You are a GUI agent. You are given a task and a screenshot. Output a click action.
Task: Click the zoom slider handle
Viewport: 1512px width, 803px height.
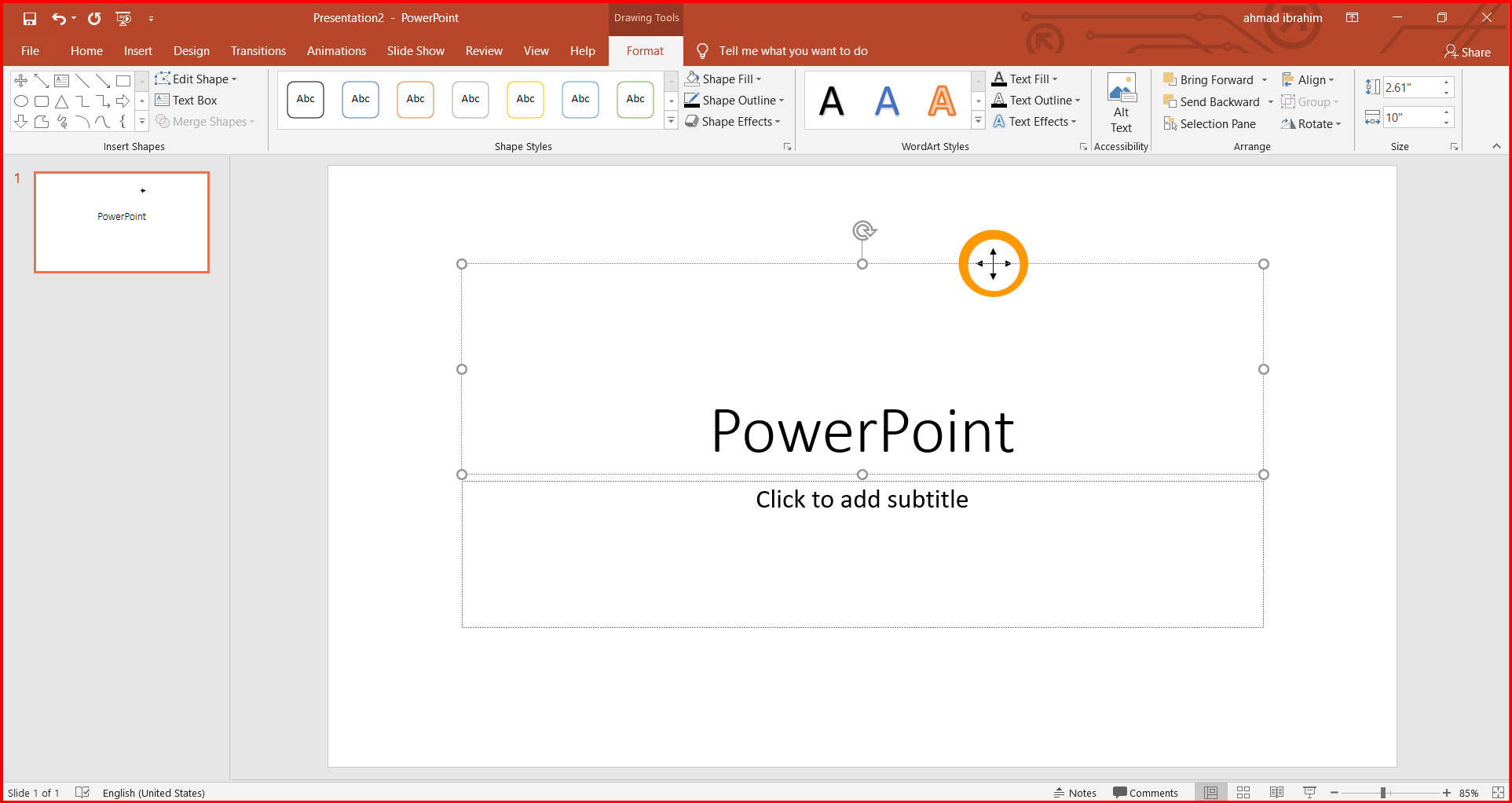[x=1383, y=793]
